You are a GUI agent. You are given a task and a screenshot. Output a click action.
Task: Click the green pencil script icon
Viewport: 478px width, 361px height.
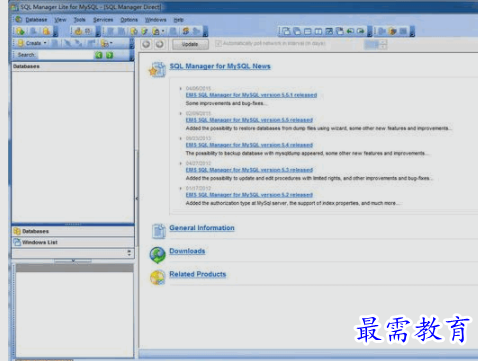coord(144,31)
